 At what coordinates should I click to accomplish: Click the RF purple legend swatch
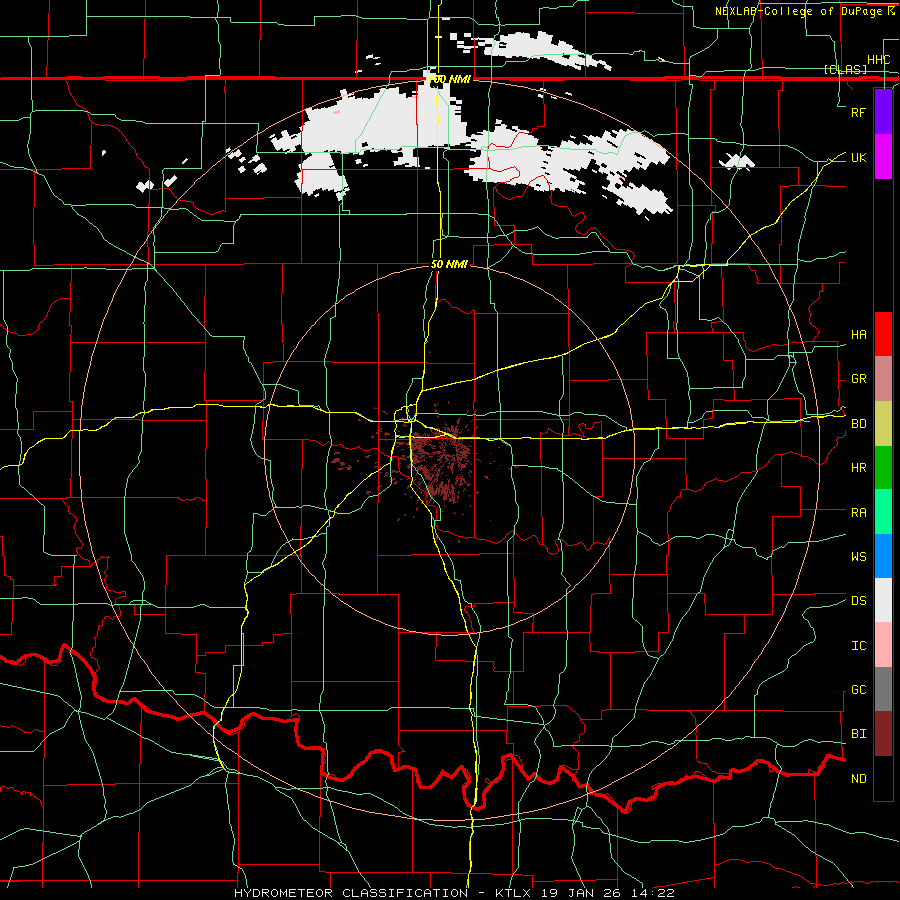tap(883, 112)
